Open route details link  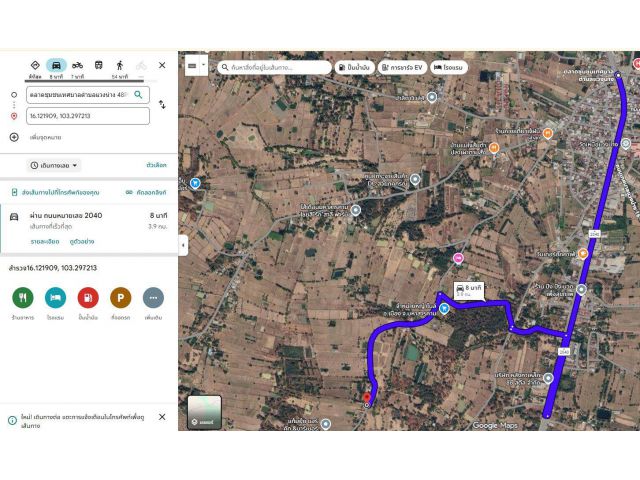(45, 242)
